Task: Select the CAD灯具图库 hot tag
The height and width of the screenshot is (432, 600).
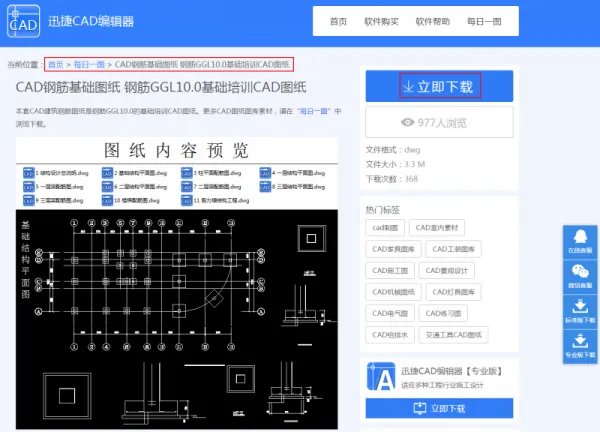Action: click(453, 292)
